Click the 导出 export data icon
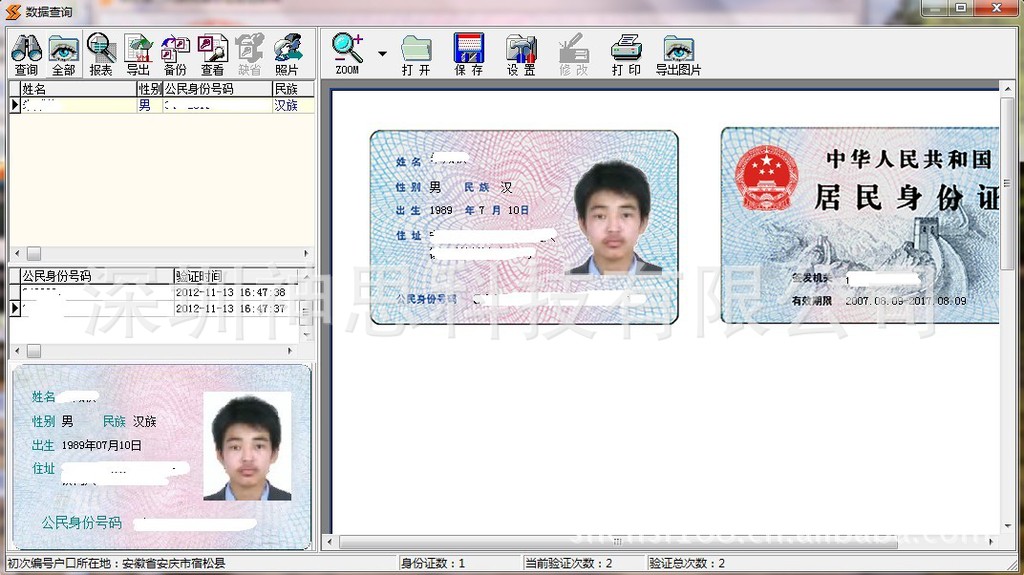The height and width of the screenshot is (575, 1024). [x=138, y=54]
